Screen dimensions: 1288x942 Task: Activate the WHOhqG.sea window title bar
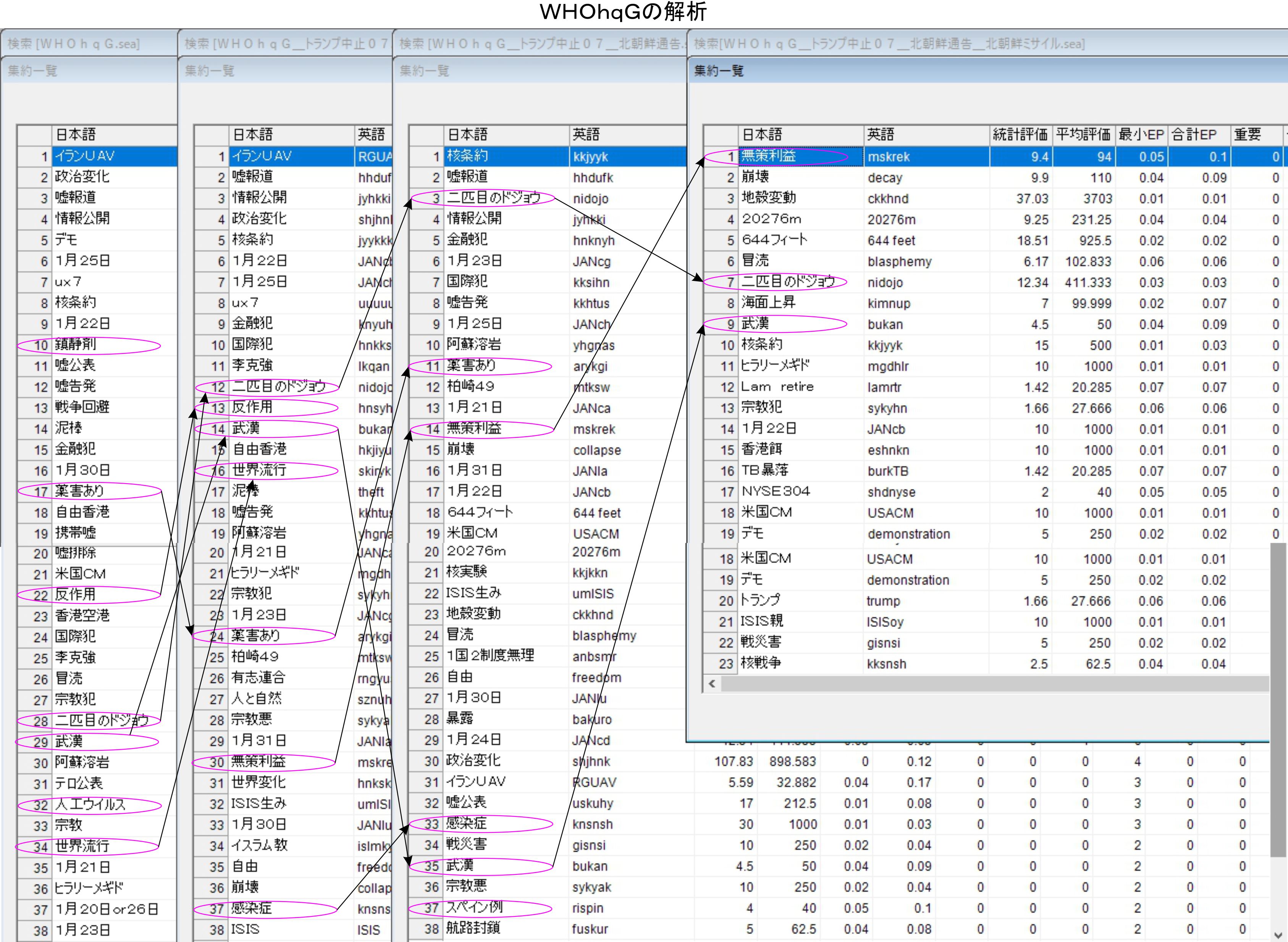click(74, 44)
